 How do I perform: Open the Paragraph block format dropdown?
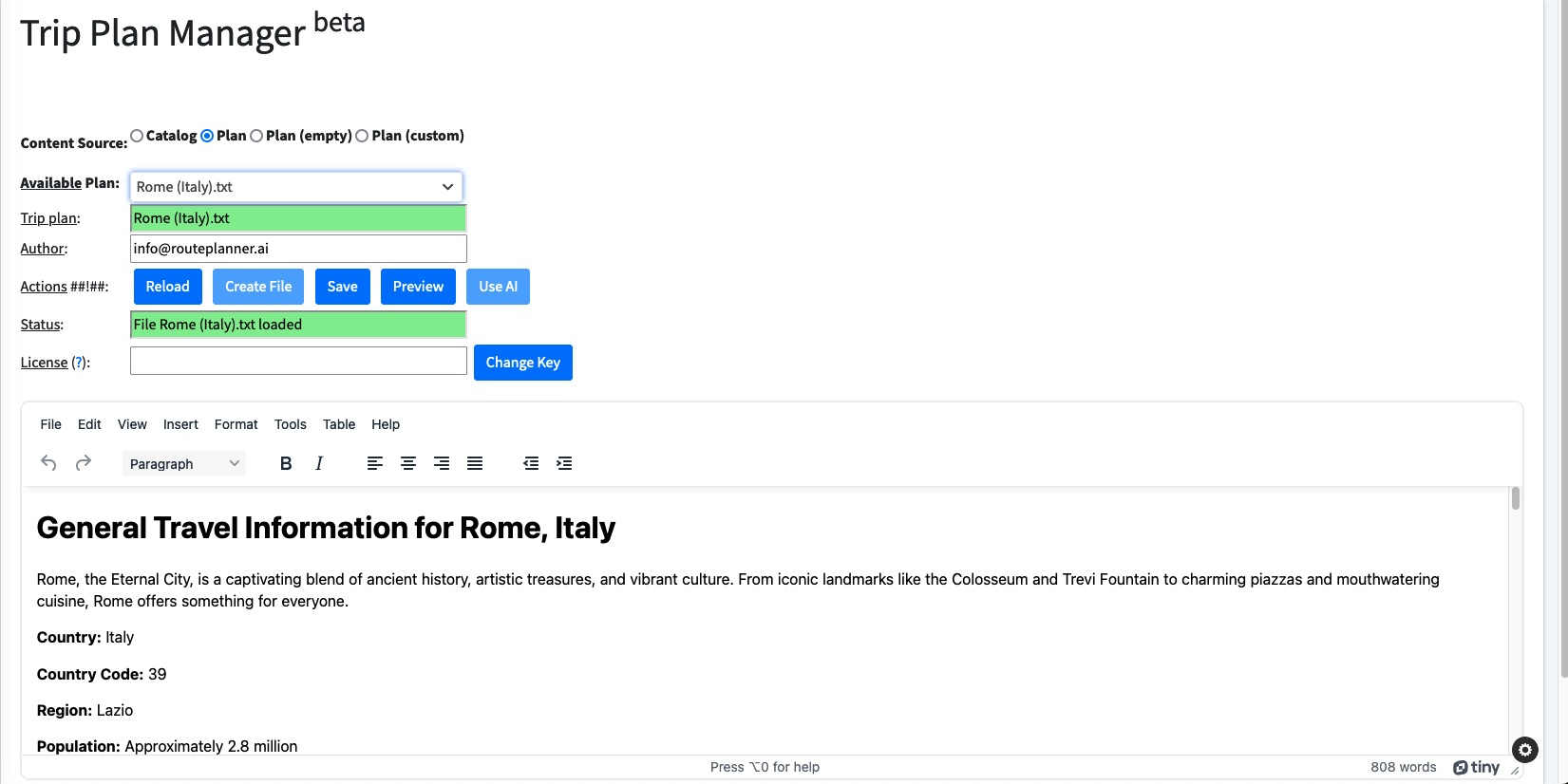pyautogui.click(x=184, y=463)
